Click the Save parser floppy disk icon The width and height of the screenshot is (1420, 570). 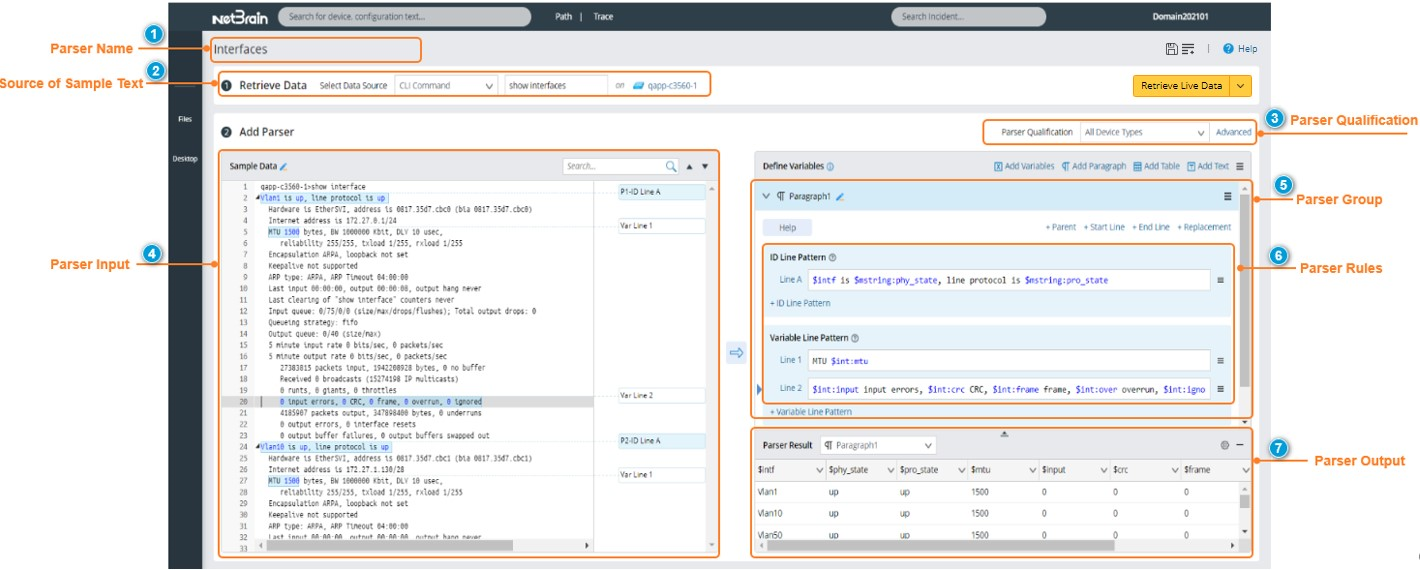pyautogui.click(x=1171, y=49)
